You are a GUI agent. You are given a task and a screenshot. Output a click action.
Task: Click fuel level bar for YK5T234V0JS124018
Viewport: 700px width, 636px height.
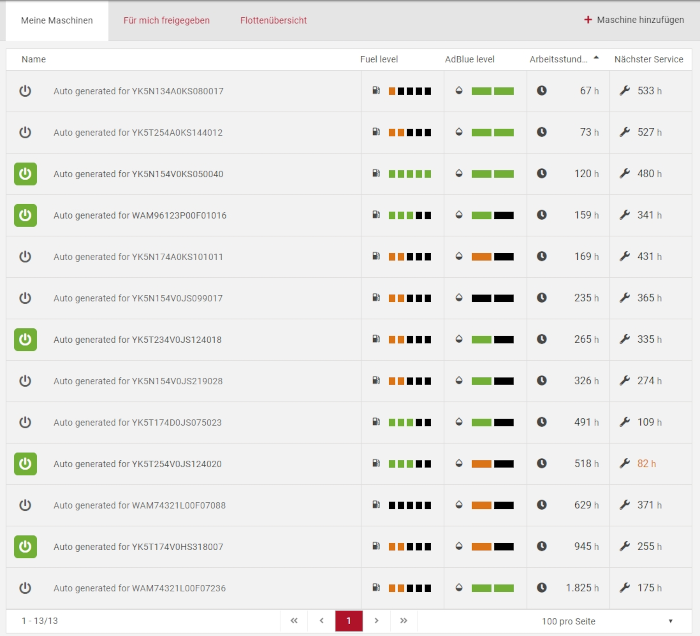(x=410, y=340)
